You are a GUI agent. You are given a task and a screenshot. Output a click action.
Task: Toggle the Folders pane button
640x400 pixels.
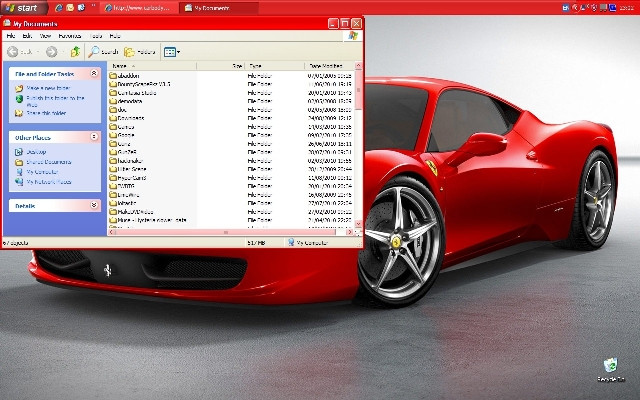point(140,52)
